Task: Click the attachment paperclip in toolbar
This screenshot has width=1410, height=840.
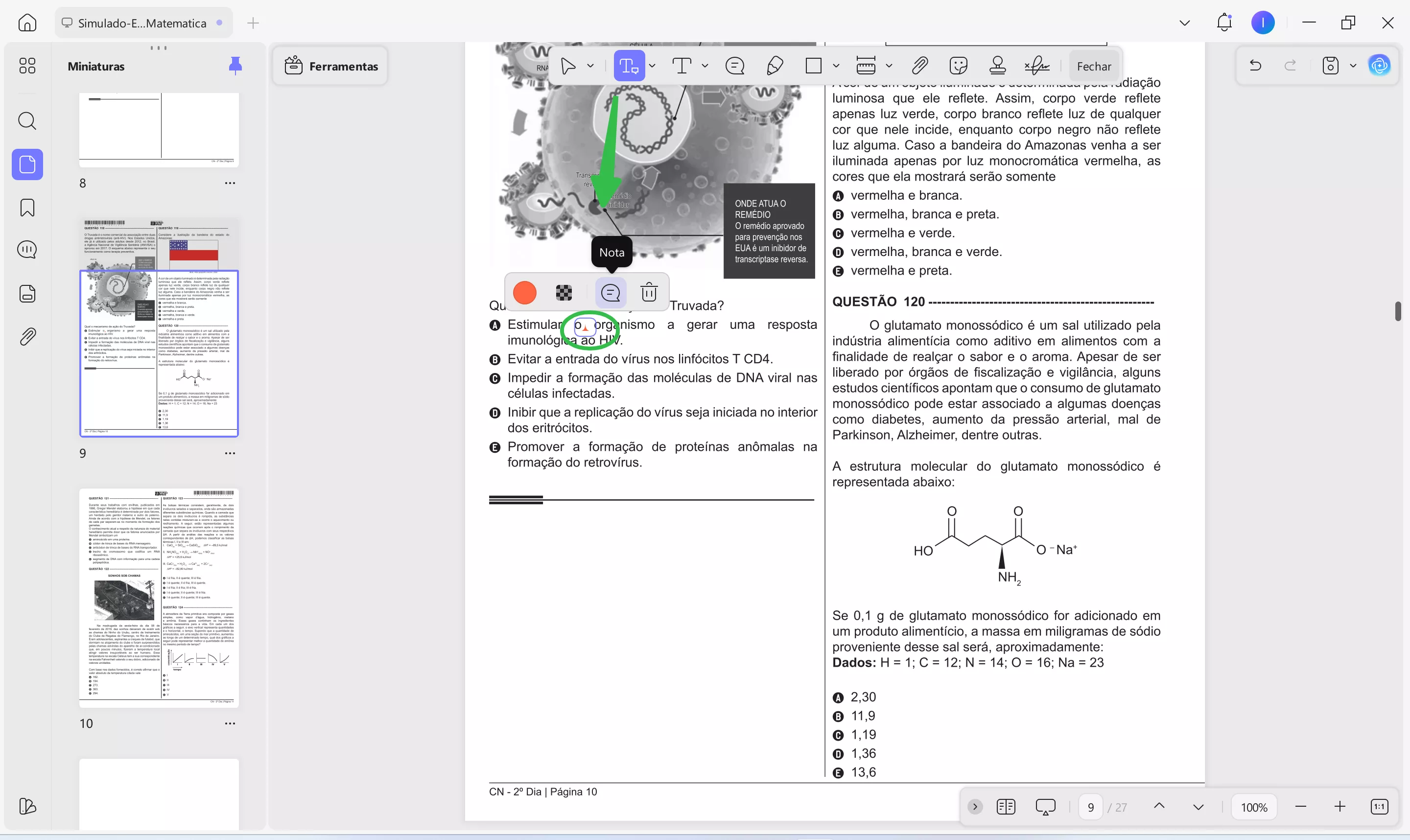Action: [x=920, y=66]
